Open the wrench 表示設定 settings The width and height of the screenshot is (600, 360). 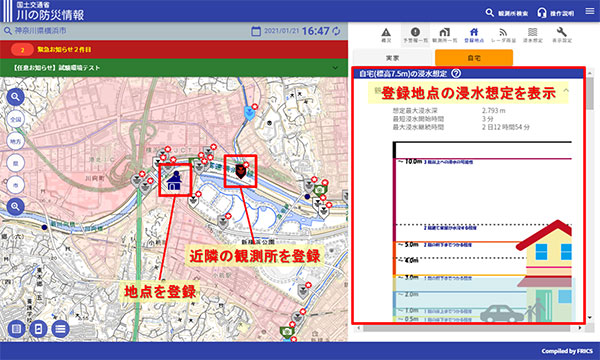pyautogui.click(x=562, y=35)
